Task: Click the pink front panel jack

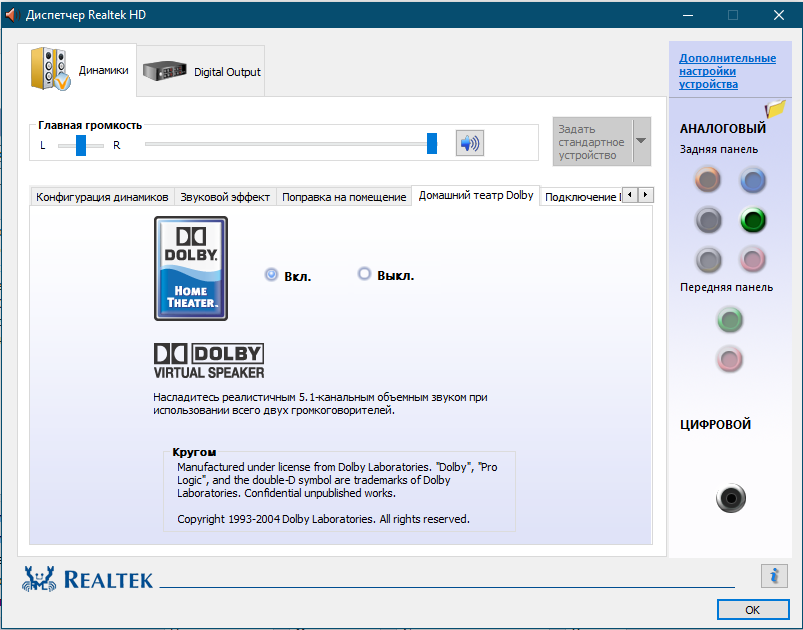Action: pos(730,359)
